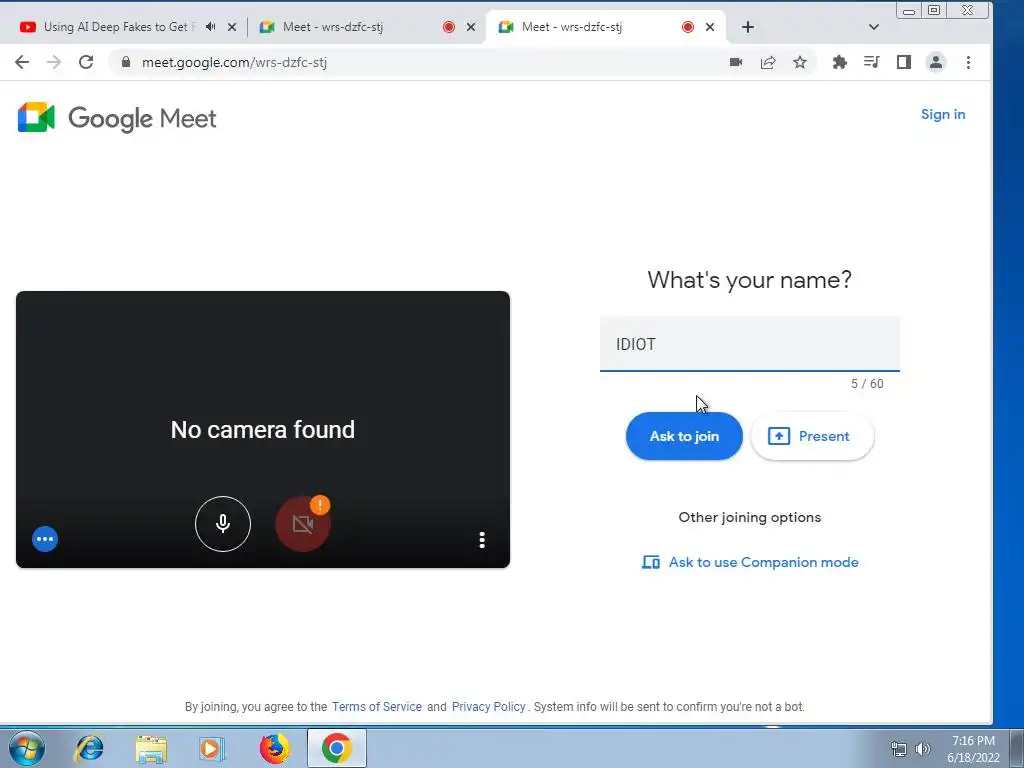Screen dimensions: 1024x768
Task: Close the first Meet tab
Action: 471,27
